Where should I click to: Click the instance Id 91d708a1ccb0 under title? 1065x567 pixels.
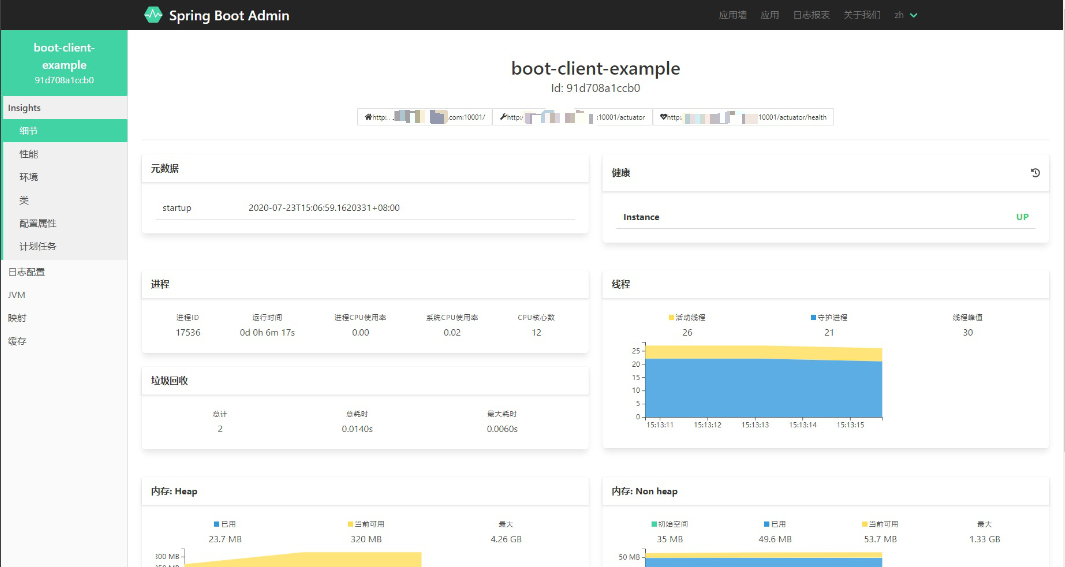(x=596, y=88)
